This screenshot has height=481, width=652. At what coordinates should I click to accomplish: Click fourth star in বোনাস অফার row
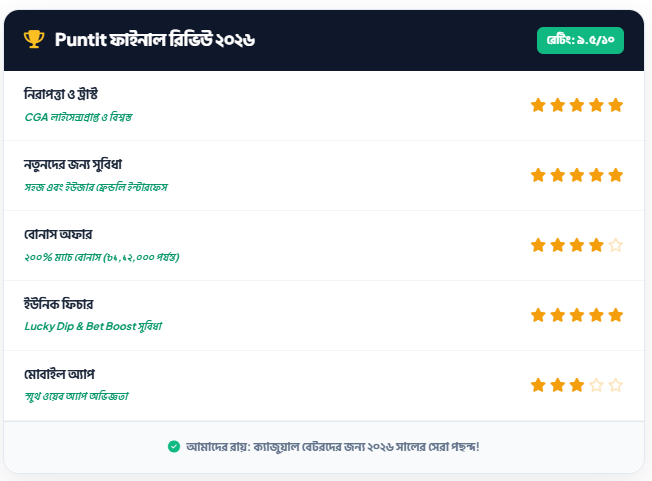coord(597,245)
